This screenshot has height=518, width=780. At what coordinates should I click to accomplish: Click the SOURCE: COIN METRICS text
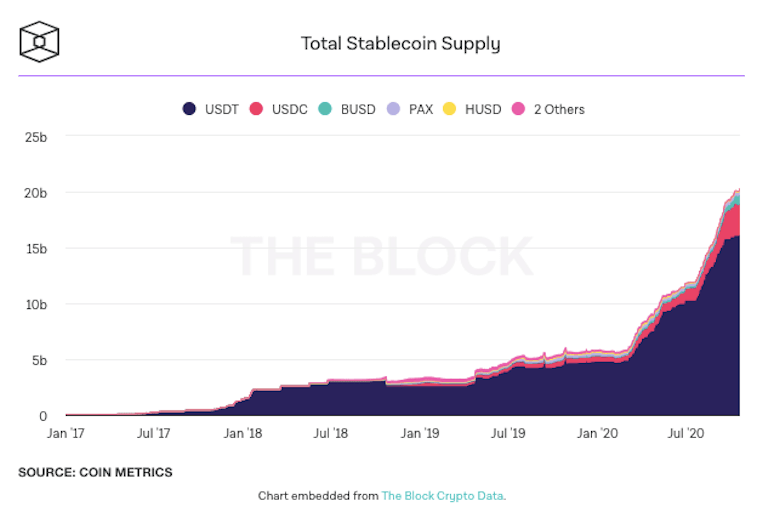pyautogui.click(x=96, y=472)
